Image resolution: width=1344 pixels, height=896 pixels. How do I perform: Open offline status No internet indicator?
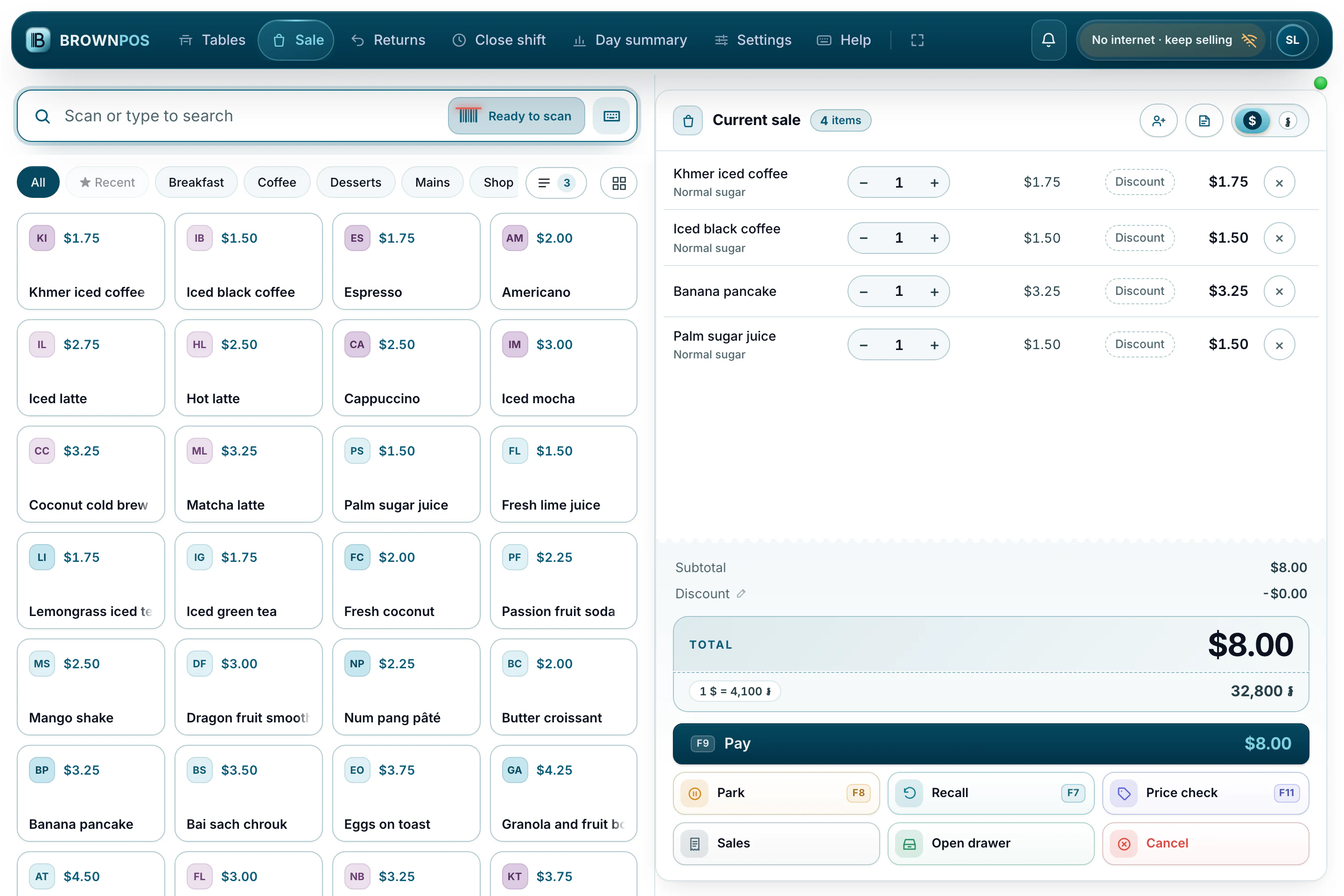click(x=1173, y=40)
